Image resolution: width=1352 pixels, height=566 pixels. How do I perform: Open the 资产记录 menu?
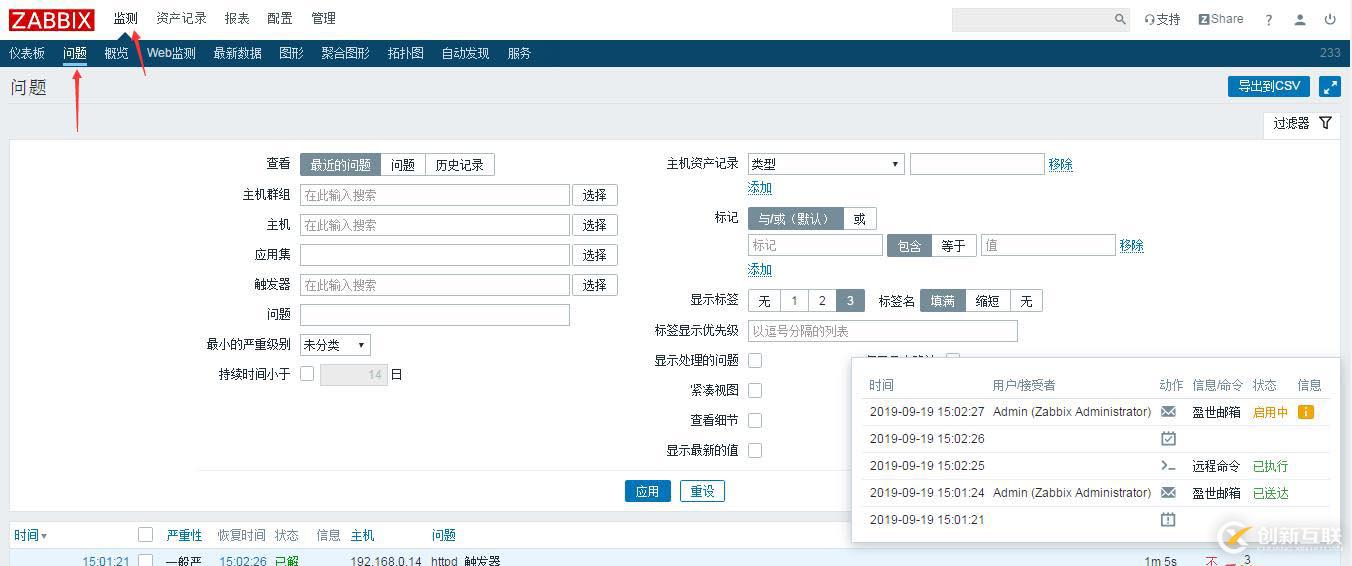pyautogui.click(x=181, y=18)
